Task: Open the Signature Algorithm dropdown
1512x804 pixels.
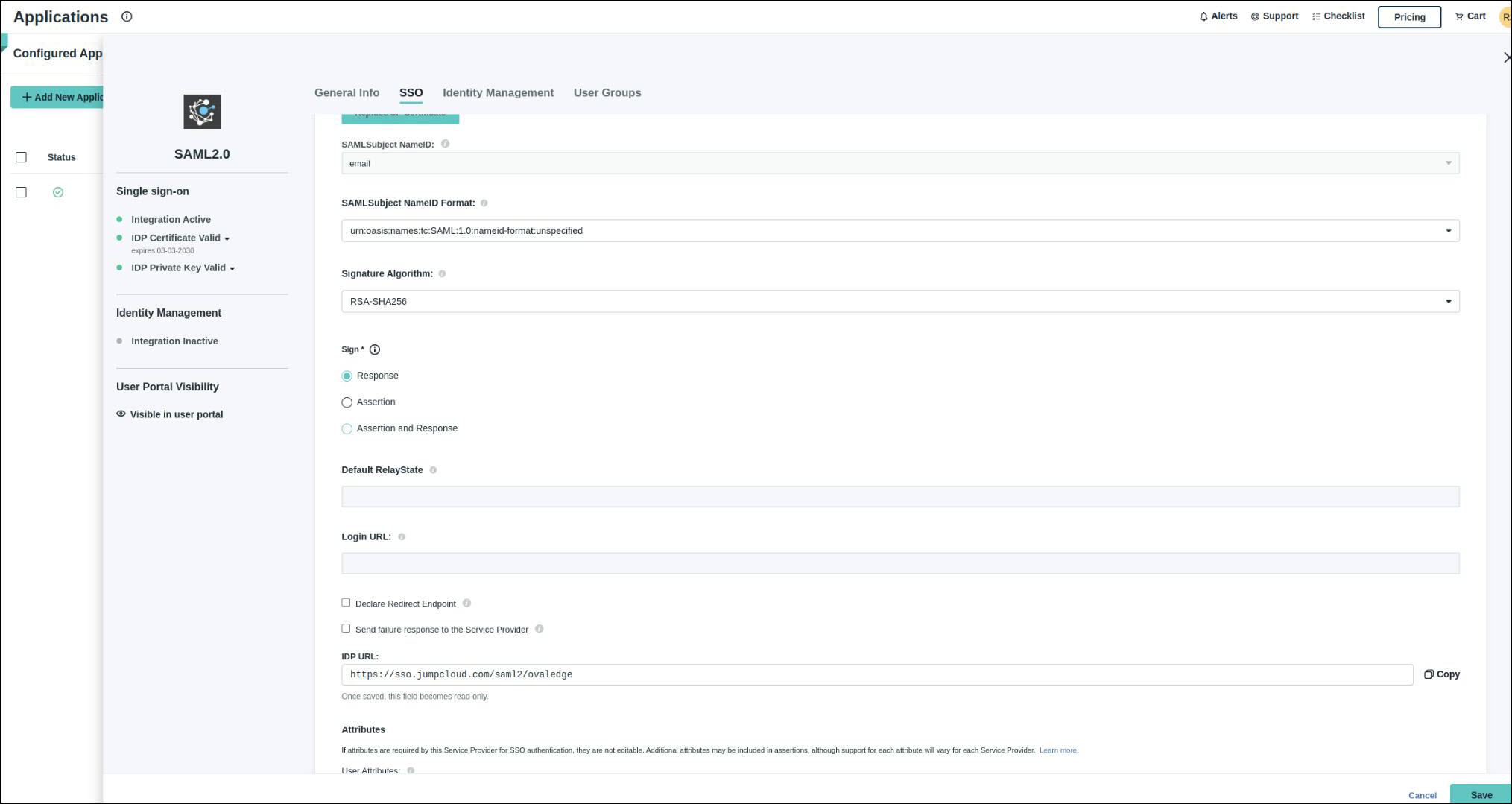Action: tap(899, 302)
